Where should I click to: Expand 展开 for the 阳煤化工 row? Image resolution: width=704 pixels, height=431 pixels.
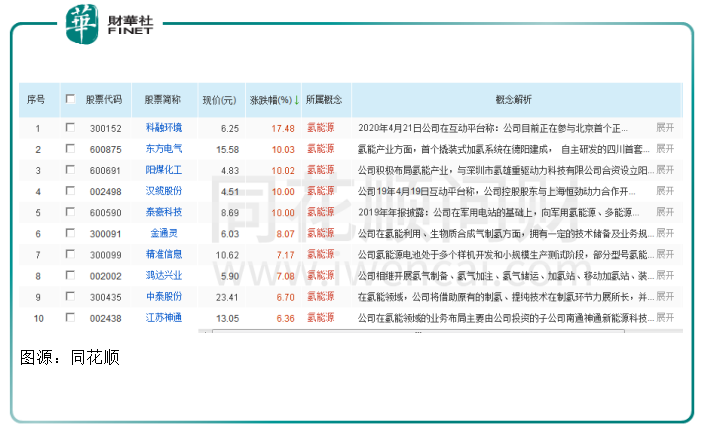665,170
